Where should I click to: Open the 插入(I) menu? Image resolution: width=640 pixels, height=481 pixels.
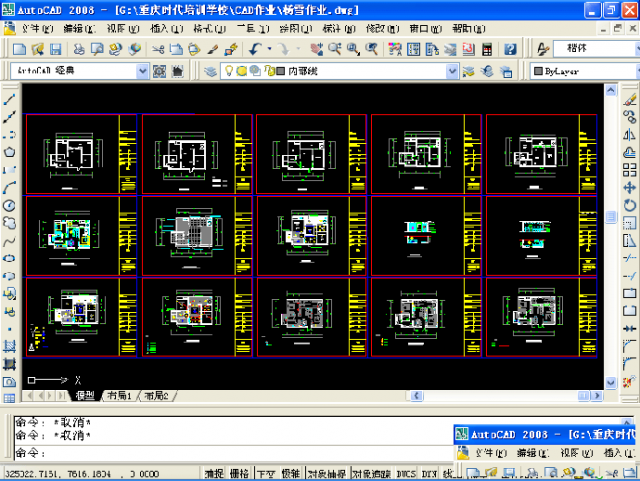point(163,28)
